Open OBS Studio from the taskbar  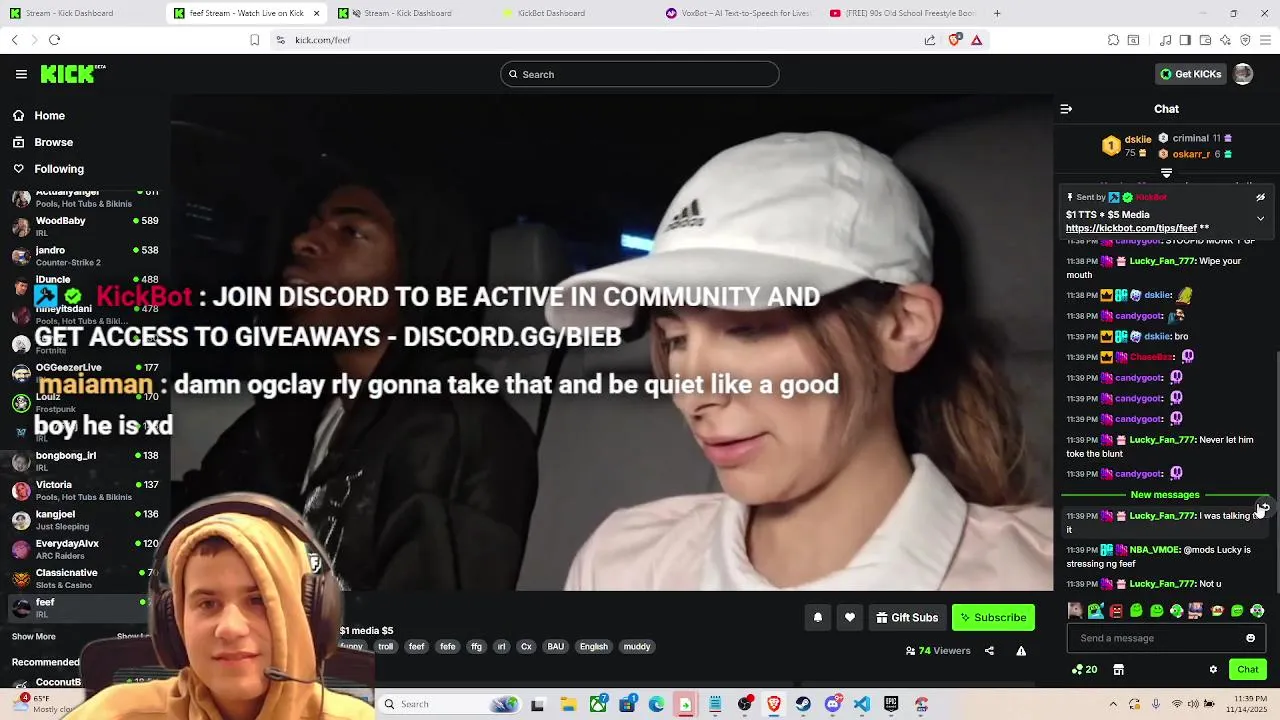(x=745, y=704)
